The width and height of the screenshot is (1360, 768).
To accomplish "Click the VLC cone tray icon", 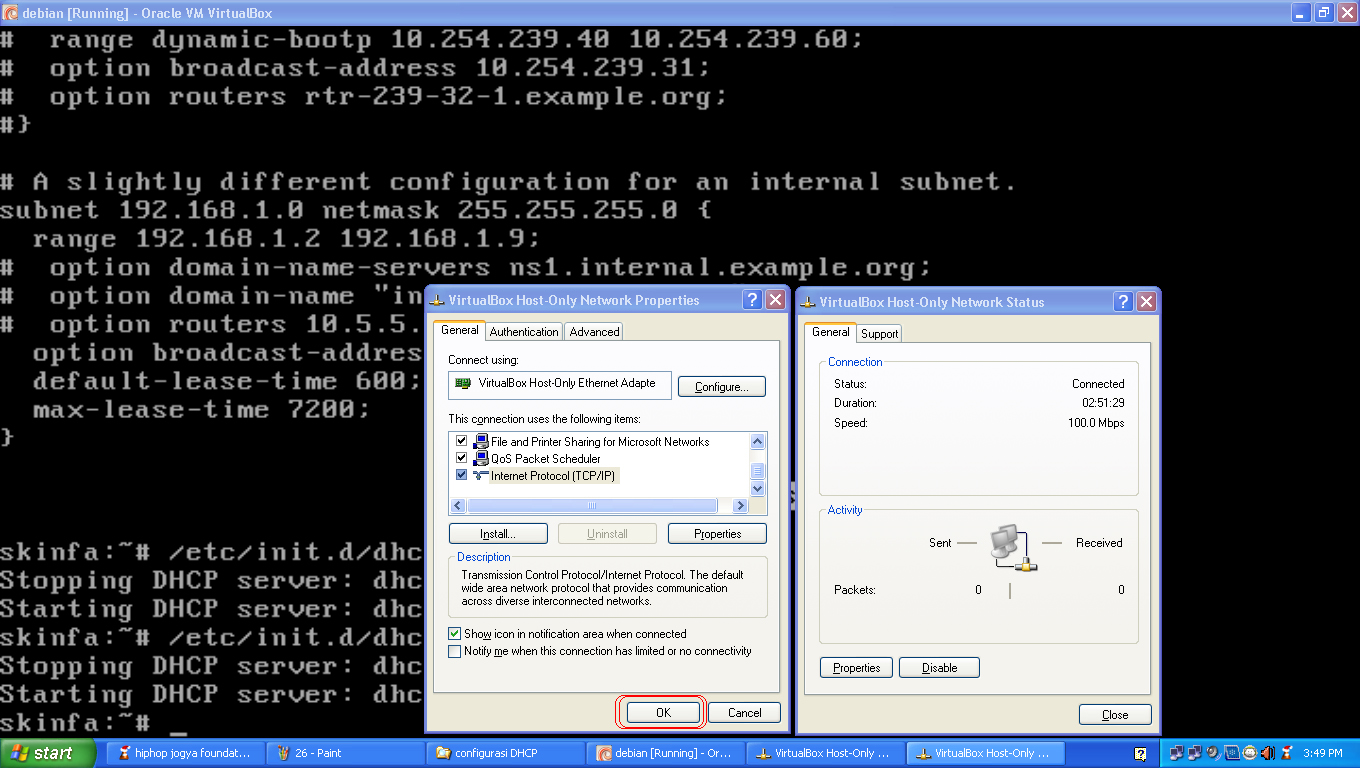I will point(1286,753).
